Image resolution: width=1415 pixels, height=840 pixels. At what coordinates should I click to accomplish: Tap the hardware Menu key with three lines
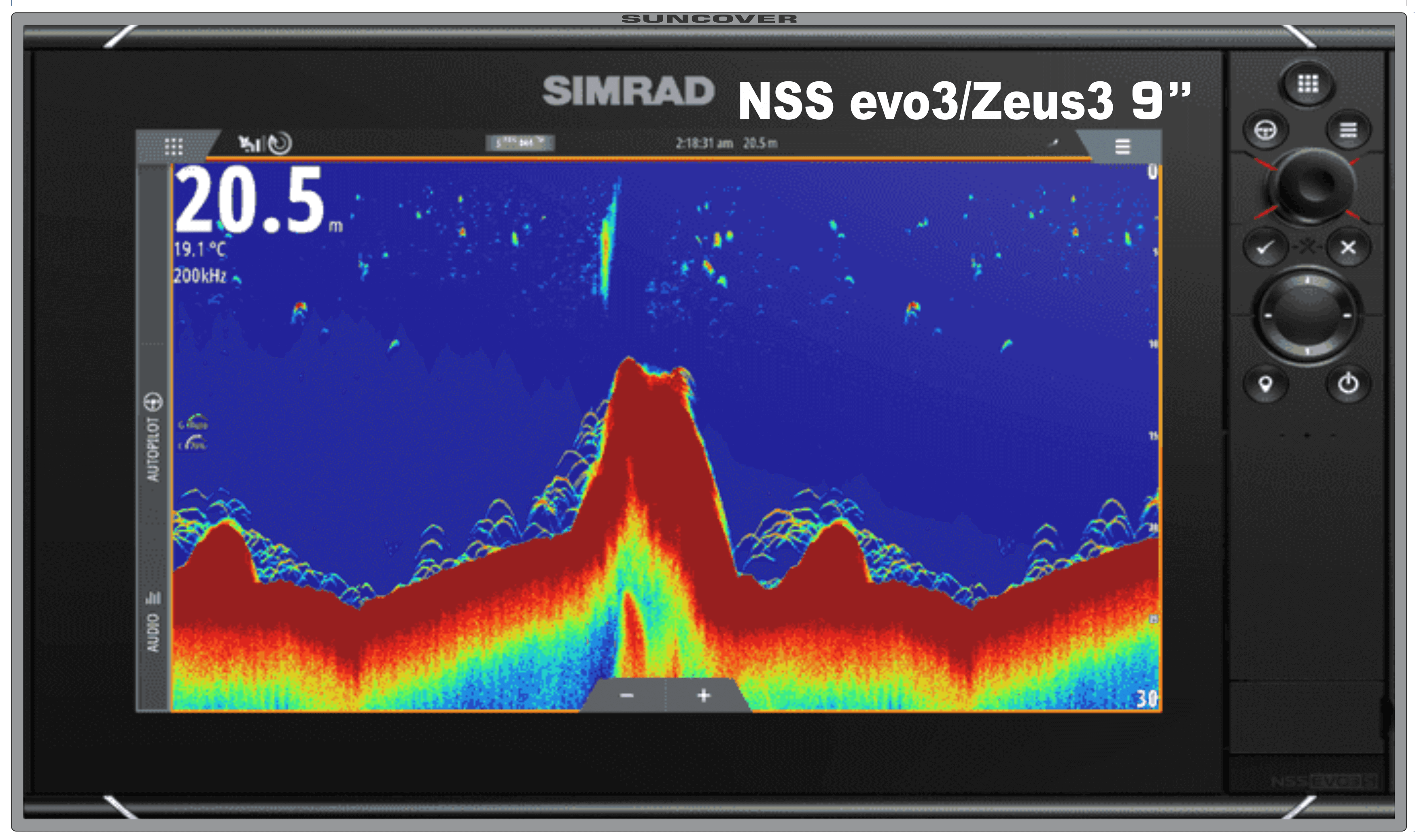point(1348,131)
